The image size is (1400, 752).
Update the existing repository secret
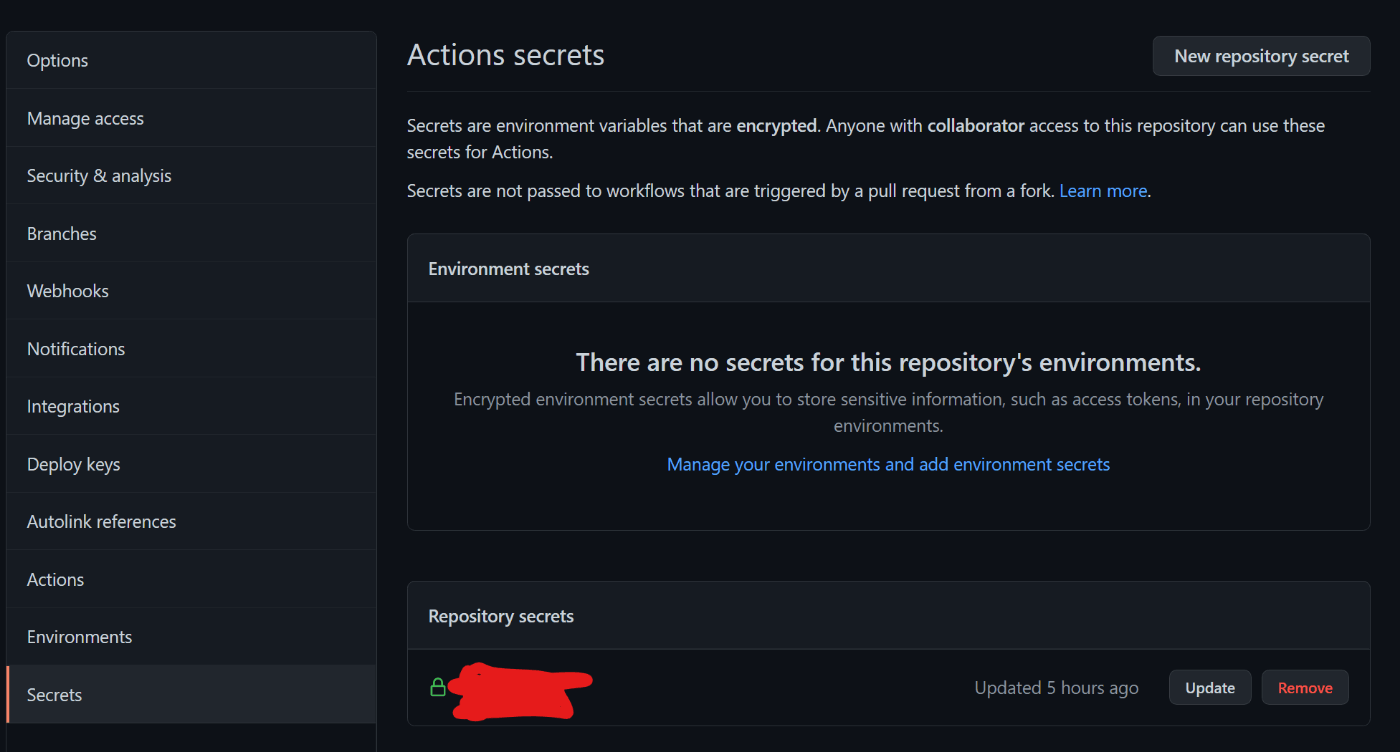1210,688
